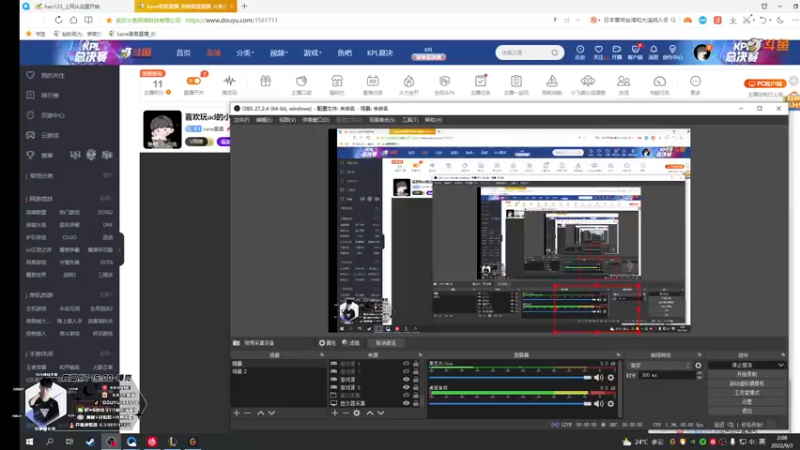Adjust top mixer channel volume slider
The image size is (800, 450).
coord(510,378)
